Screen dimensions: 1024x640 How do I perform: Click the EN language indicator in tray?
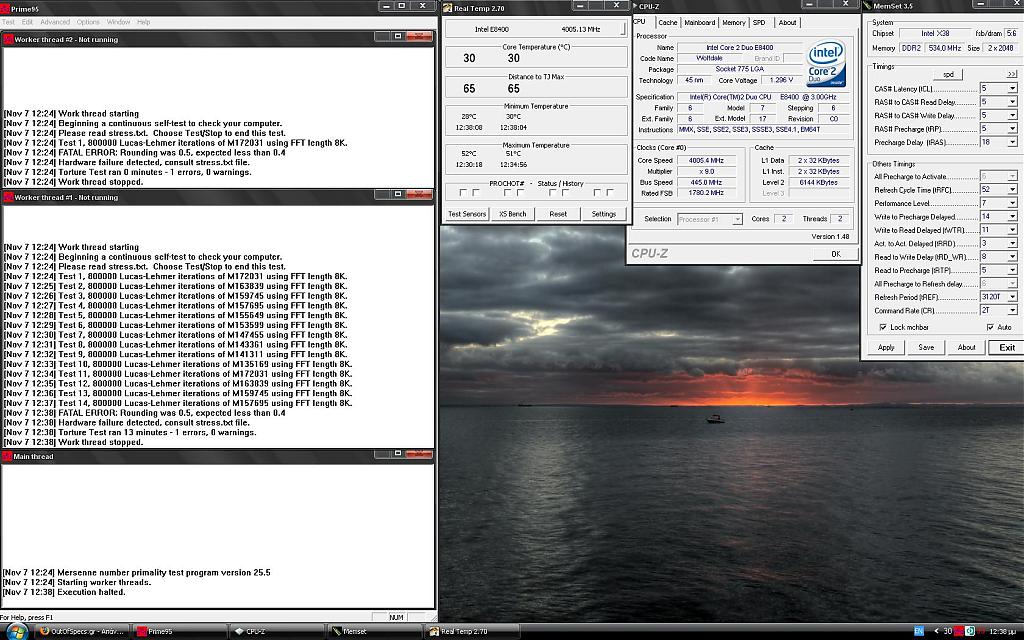click(919, 631)
